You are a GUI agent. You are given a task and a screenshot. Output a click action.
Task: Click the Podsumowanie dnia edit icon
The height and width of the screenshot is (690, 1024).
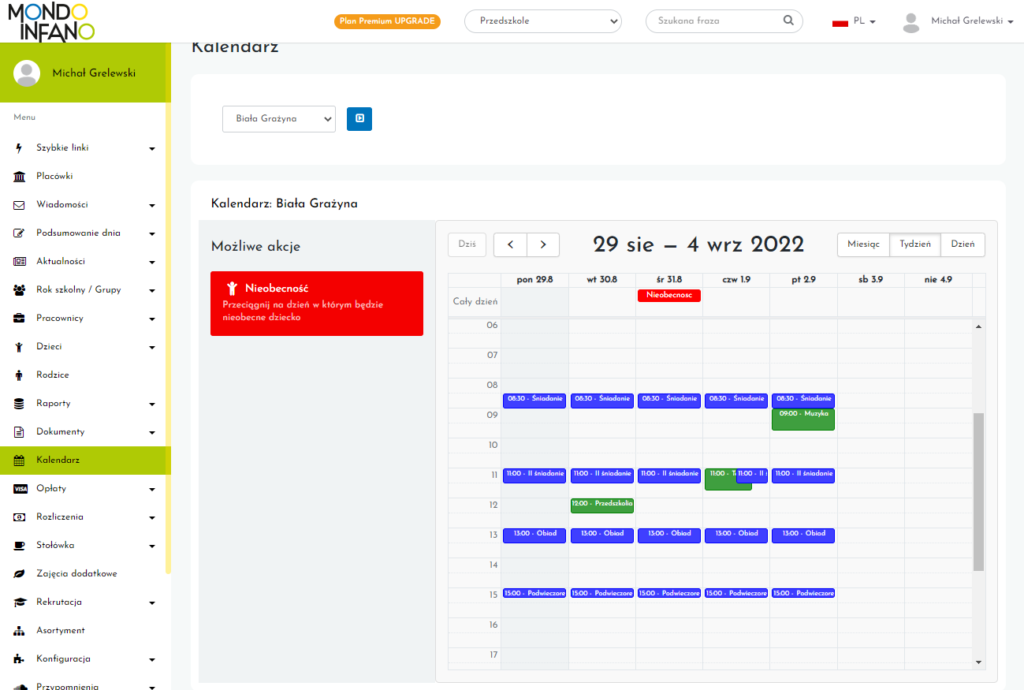point(19,233)
